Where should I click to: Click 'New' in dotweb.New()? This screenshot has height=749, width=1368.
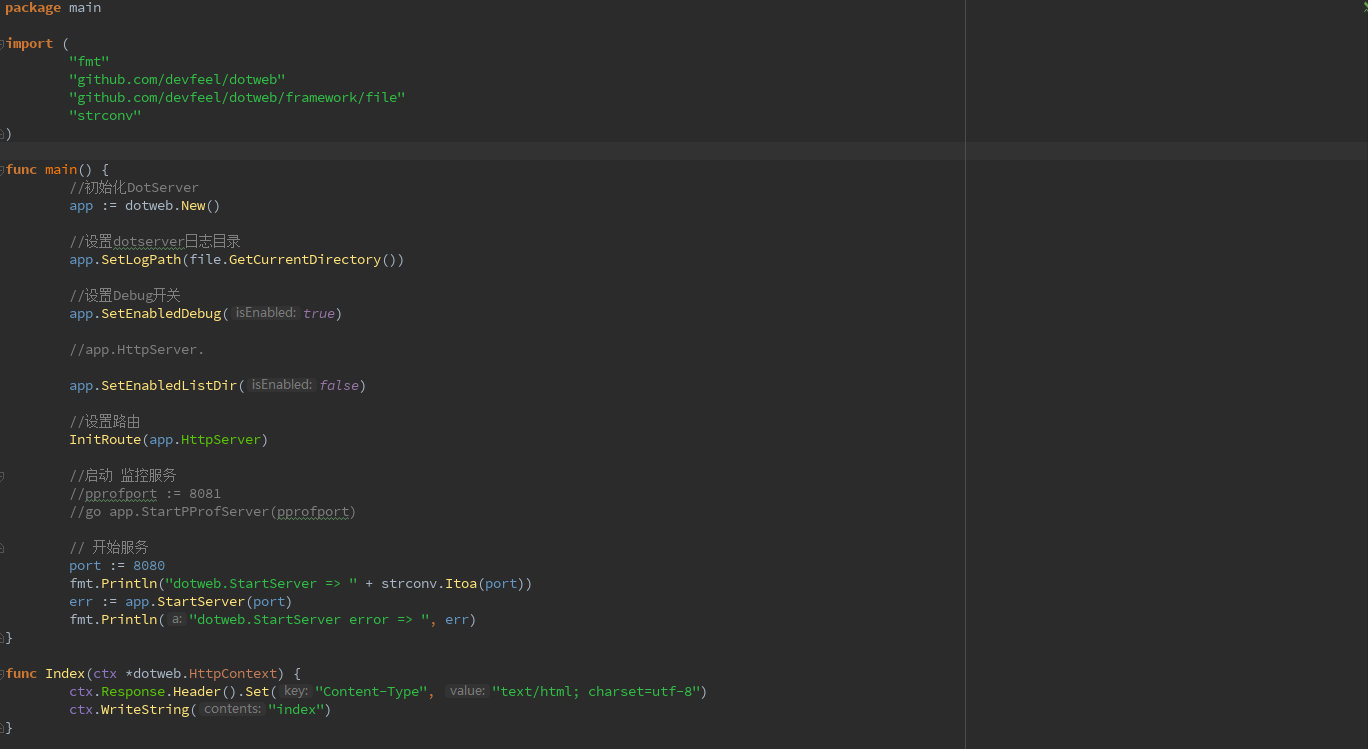[x=193, y=205]
